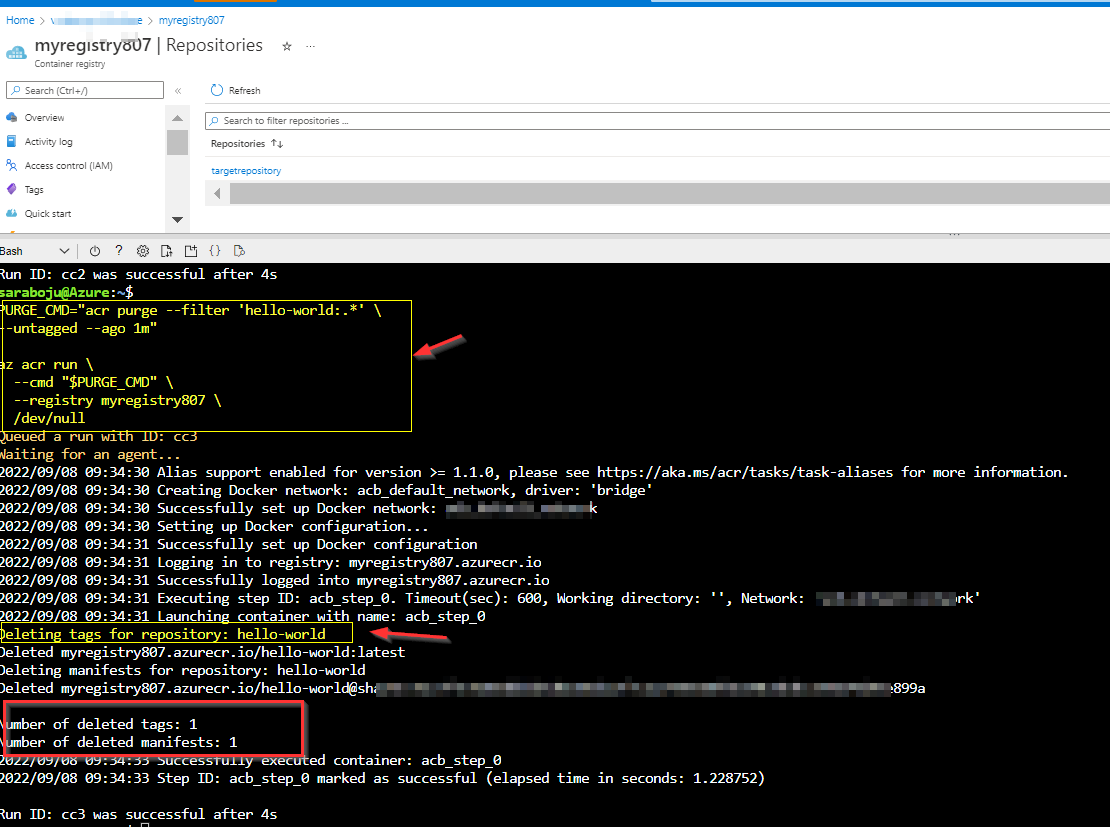Viewport: 1110px width, 827px height.
Task: Open the web preview icon
Action: 239,251
